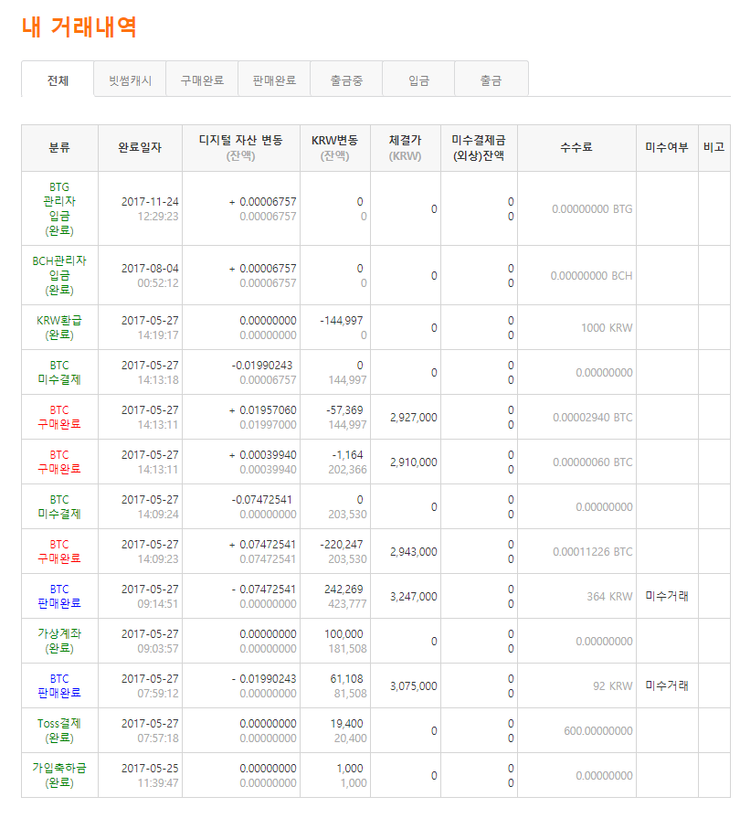Open the 구매완료 tab

[202, 80]
